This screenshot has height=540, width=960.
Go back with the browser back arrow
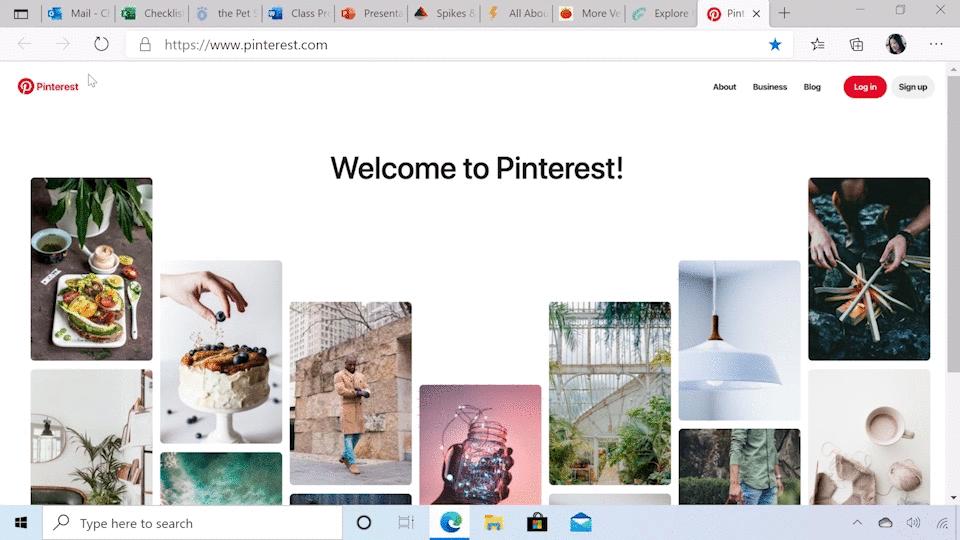pos(24,44)
